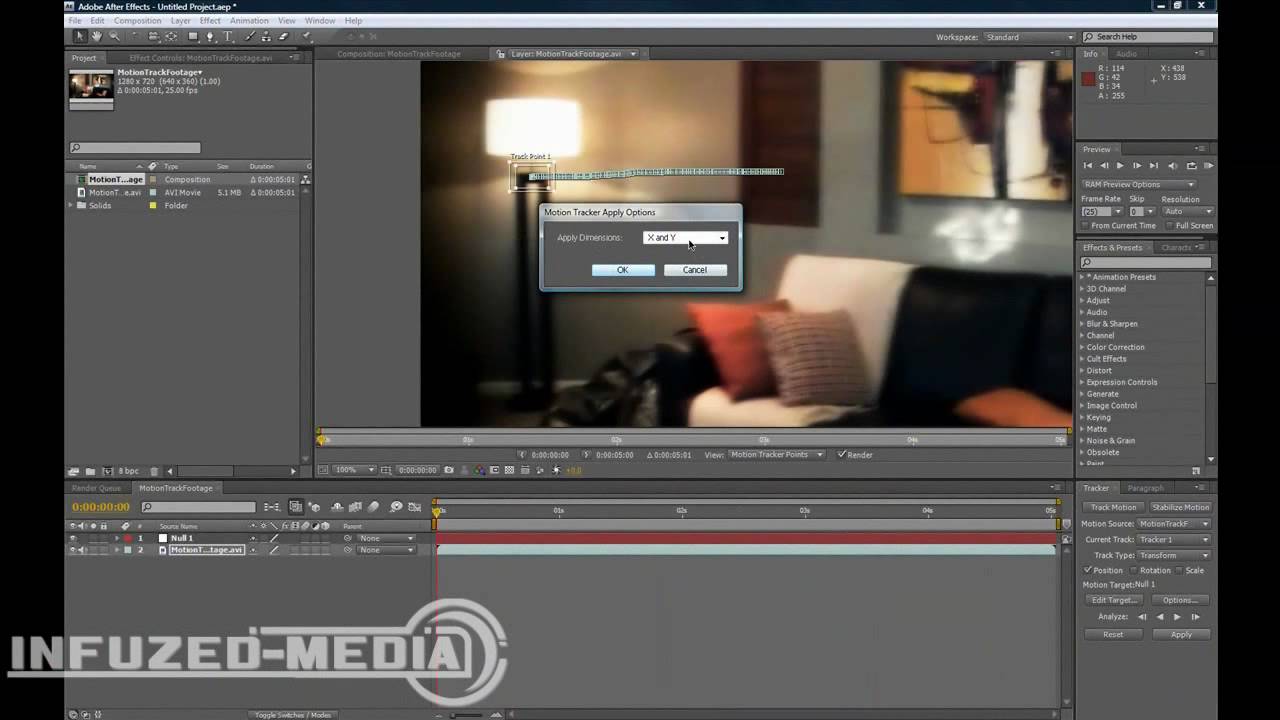Switch to Render Queue tab

96,488
